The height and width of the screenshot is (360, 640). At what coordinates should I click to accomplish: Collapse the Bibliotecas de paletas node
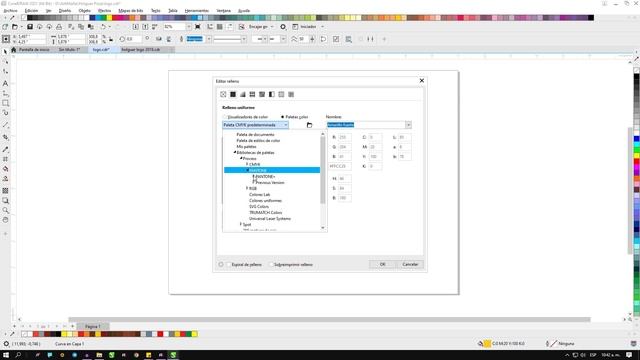[235, 152]
